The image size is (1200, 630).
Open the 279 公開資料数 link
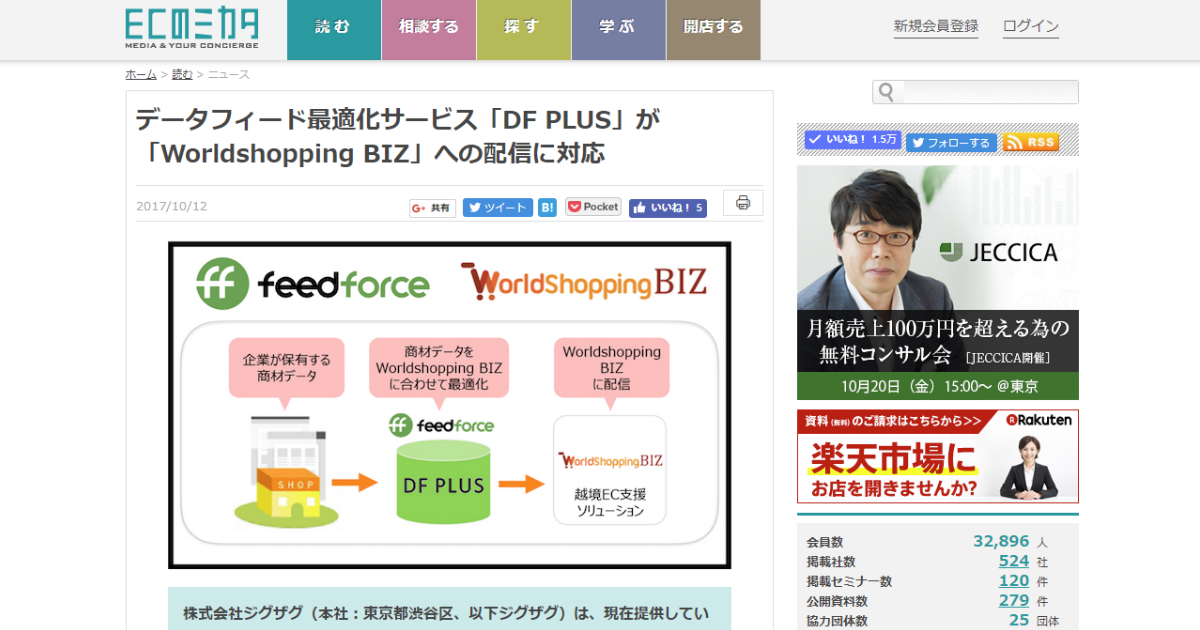click(x=1014, y=601)
